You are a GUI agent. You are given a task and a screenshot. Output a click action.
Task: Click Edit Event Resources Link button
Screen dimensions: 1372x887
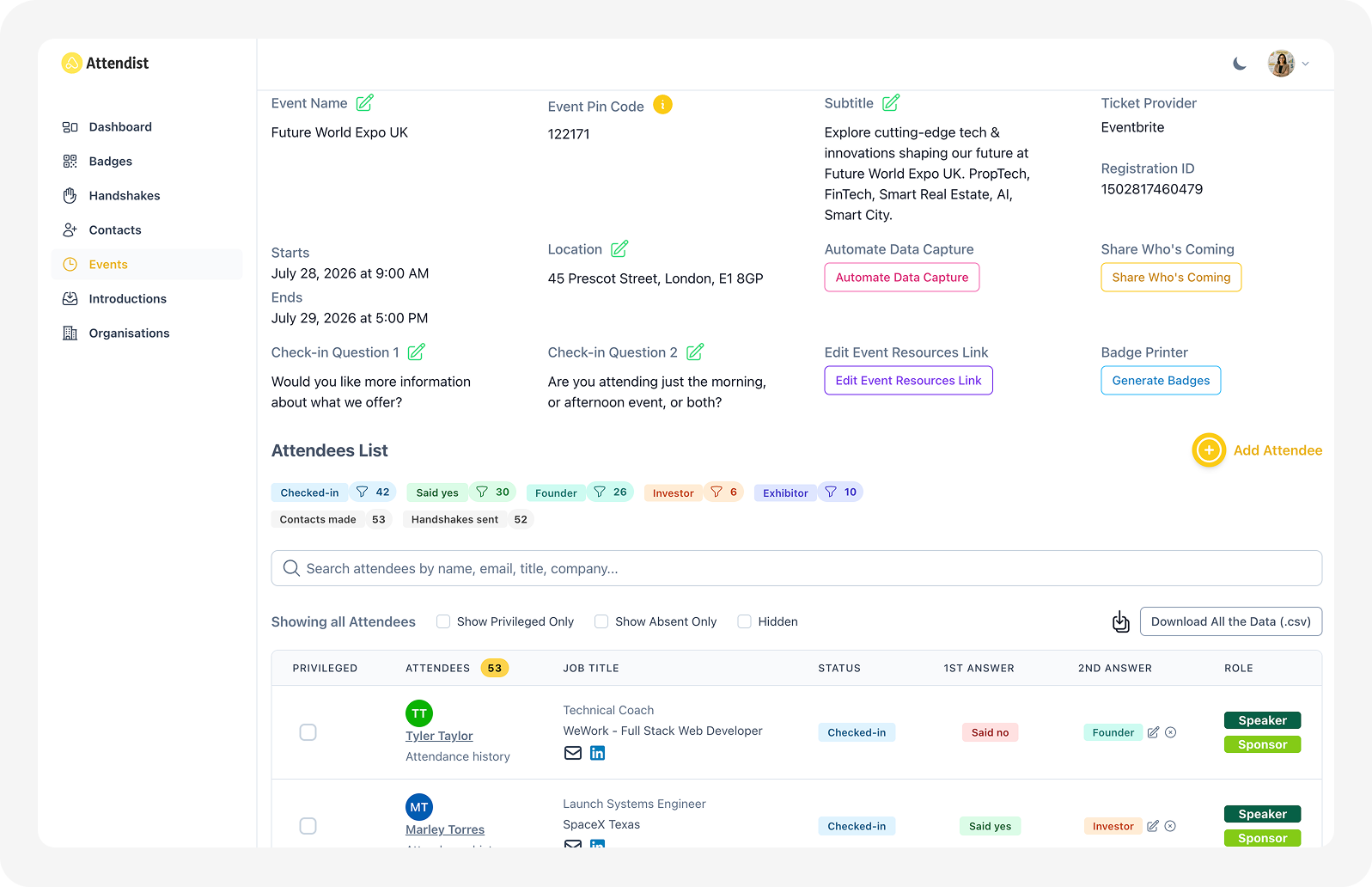(x=908, y=381)
